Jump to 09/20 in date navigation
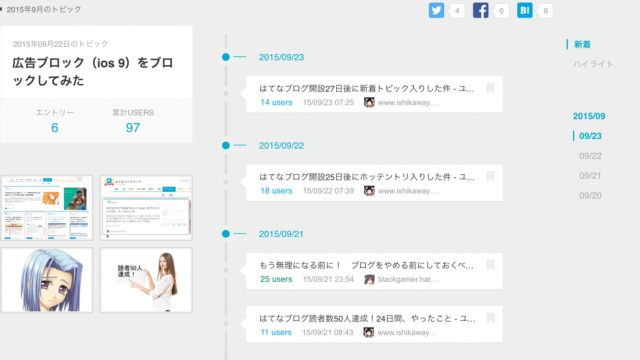 590,196
